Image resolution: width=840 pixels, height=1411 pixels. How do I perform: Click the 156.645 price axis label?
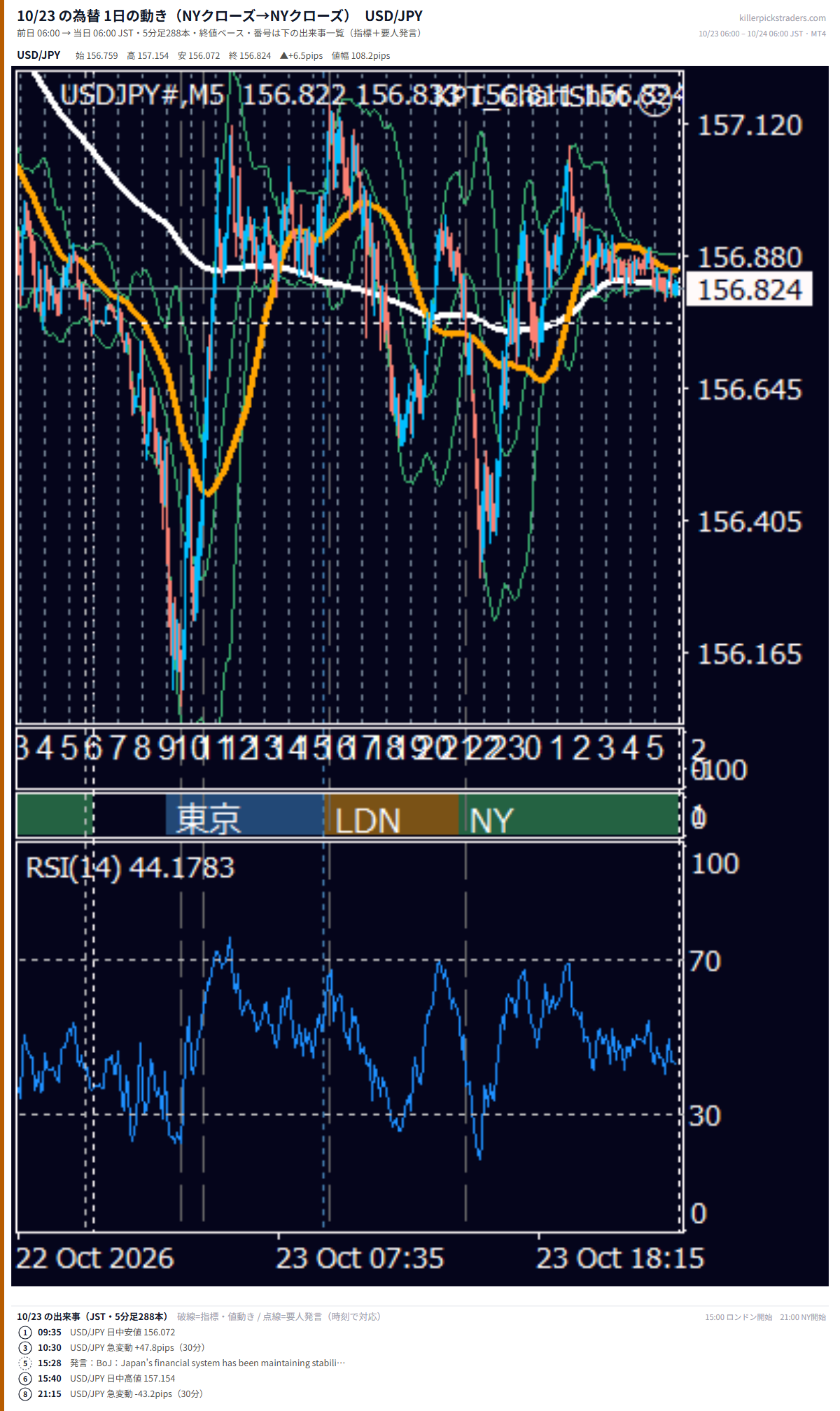750,390
